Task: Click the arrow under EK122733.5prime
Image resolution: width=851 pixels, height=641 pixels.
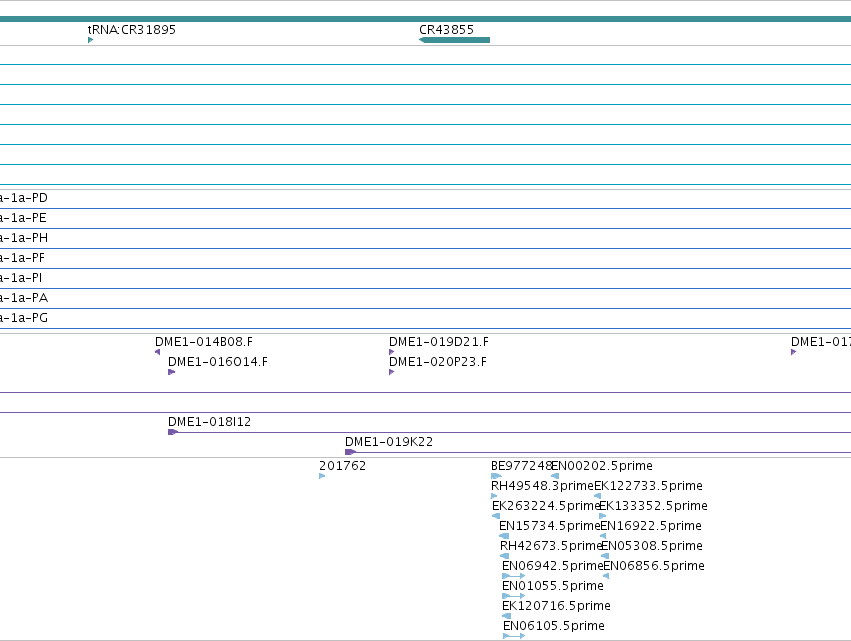Action: 598,496
